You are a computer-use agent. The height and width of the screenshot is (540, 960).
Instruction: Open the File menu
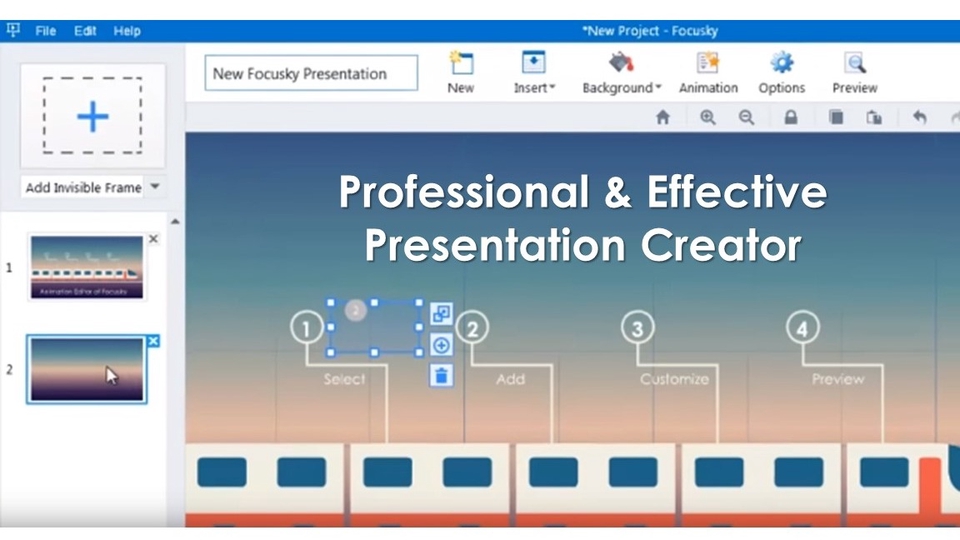point(45,31)
